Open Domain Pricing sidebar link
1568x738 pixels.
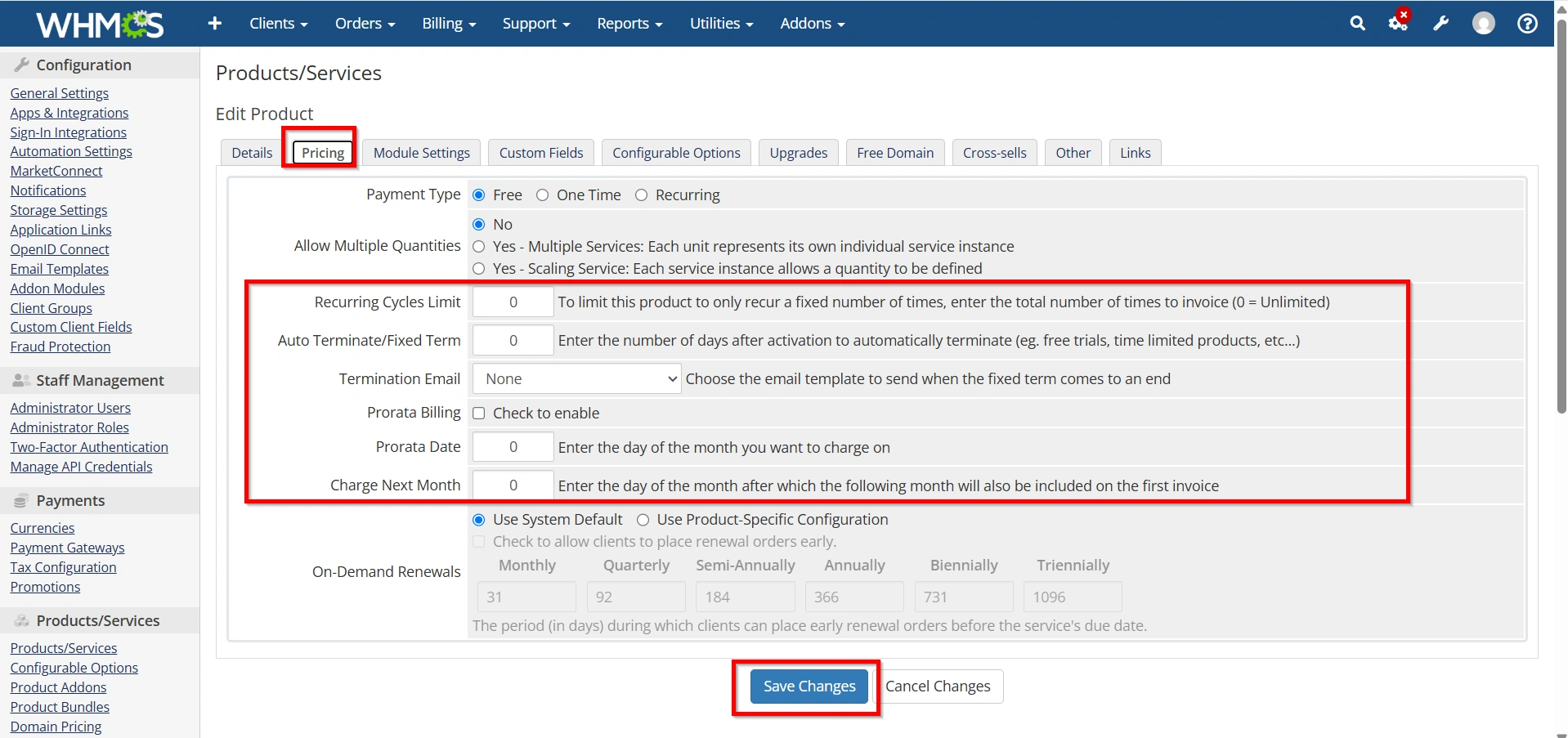click(x=56, y=727)
